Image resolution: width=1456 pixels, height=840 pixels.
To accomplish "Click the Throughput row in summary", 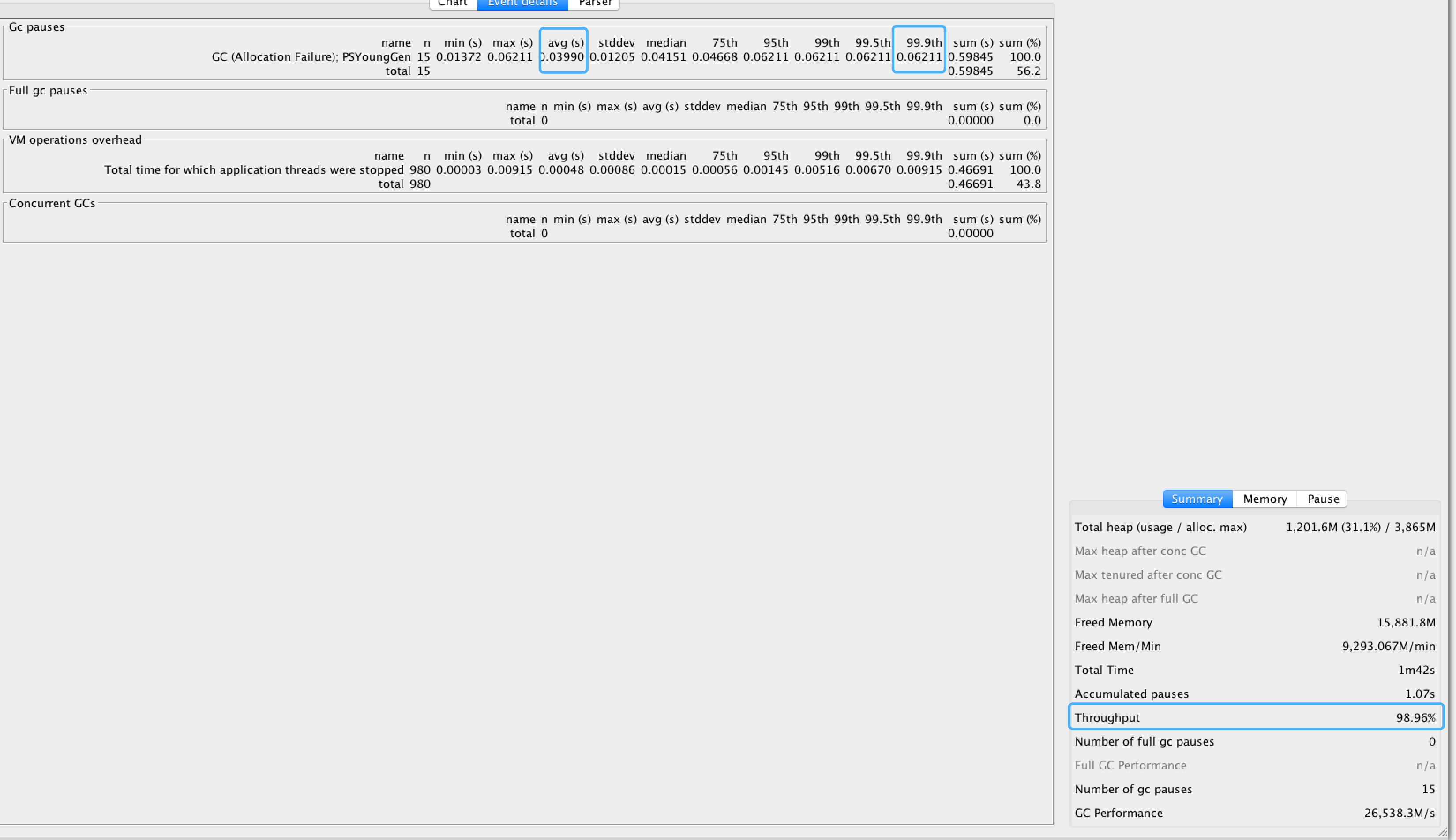I will tap(1255, 717).
